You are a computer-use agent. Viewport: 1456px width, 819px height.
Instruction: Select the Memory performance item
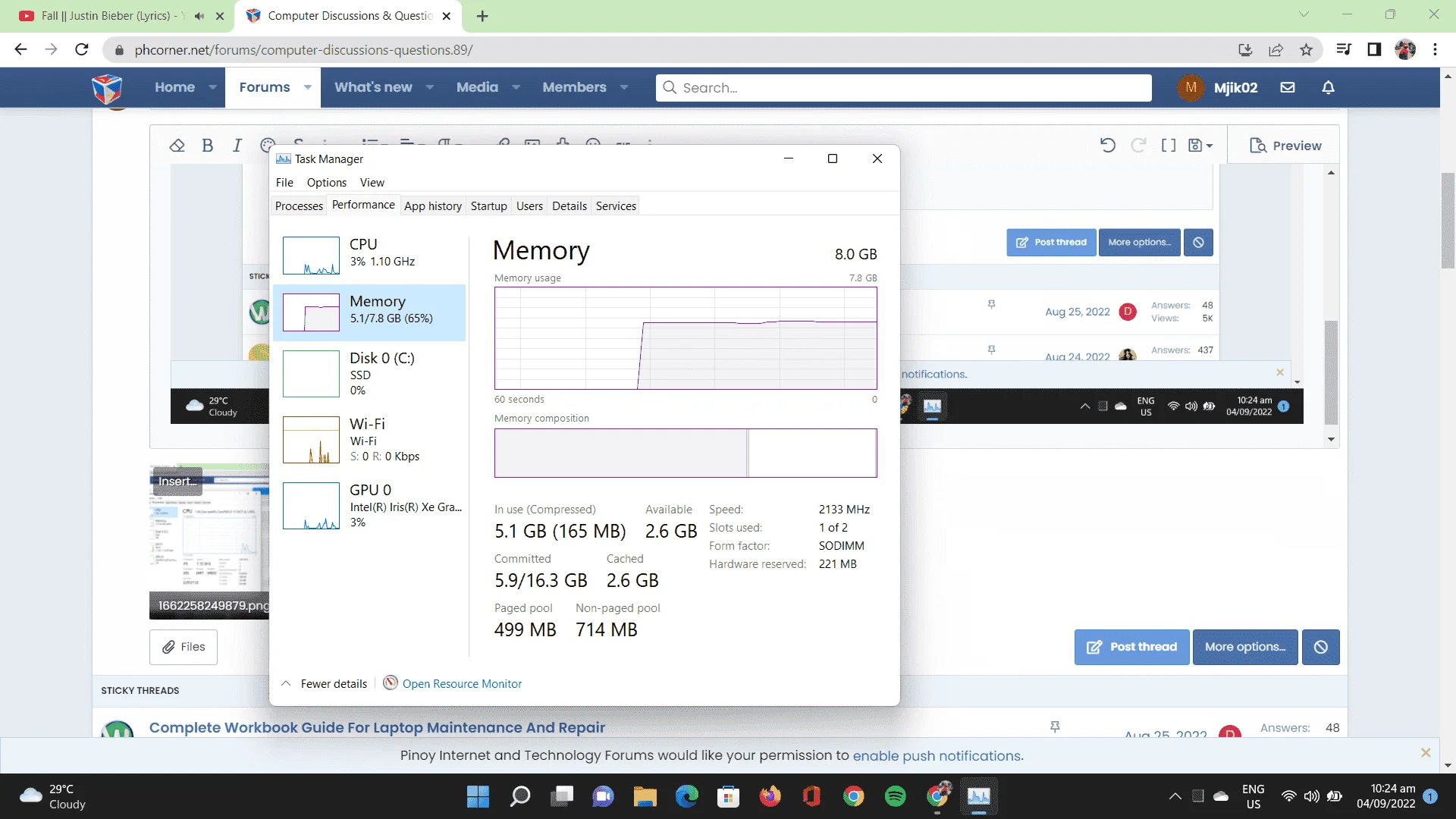pos(369,312)
